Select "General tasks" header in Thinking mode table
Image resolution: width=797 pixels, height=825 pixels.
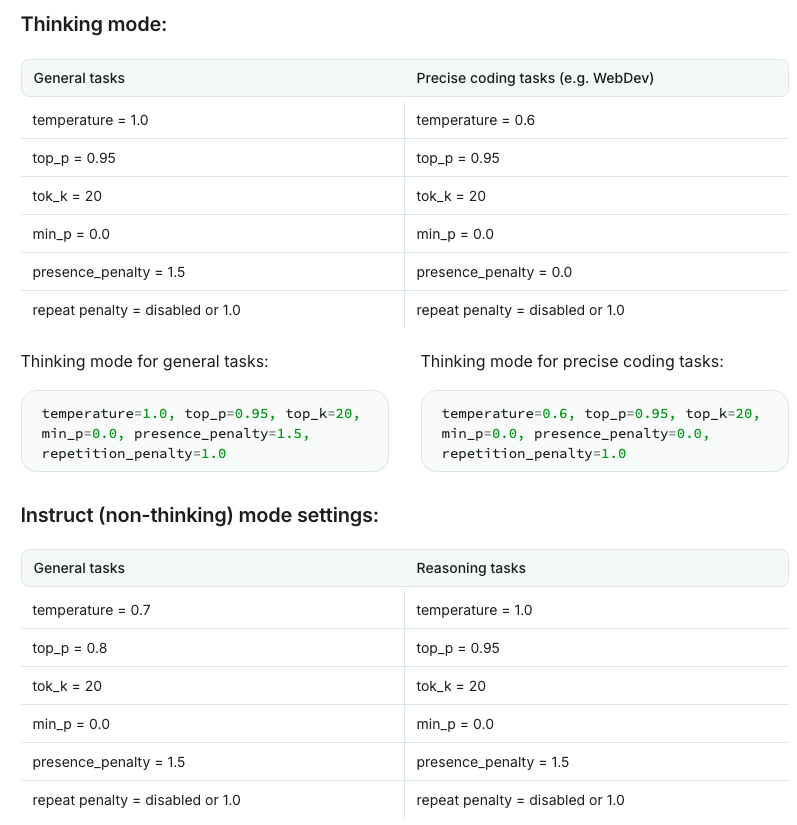click(x=79, y=78)
